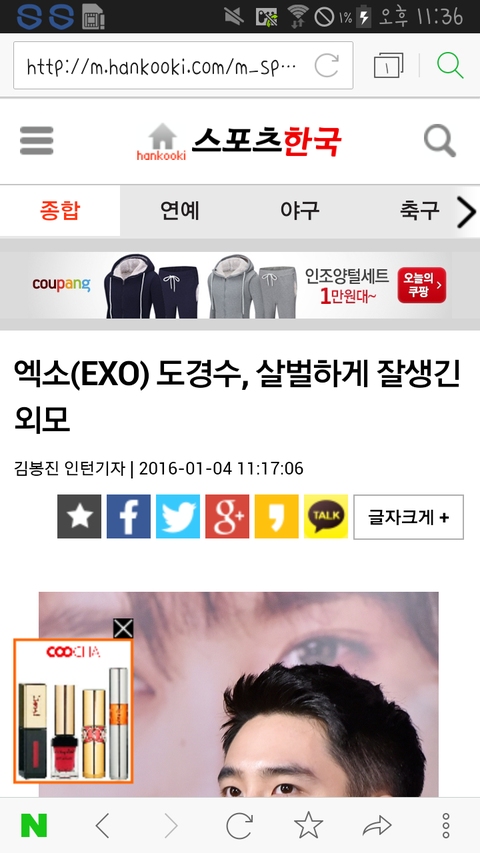480x853 pixels.
Task: Reload the page from the address bar
Action: point(327,66)
